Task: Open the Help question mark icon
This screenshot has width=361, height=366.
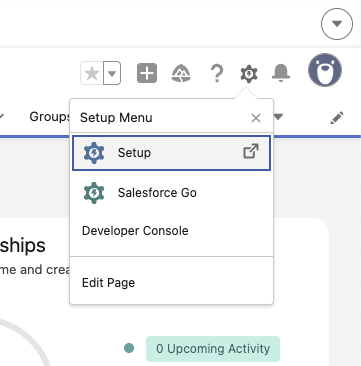Action: click(x=217, y=73)
